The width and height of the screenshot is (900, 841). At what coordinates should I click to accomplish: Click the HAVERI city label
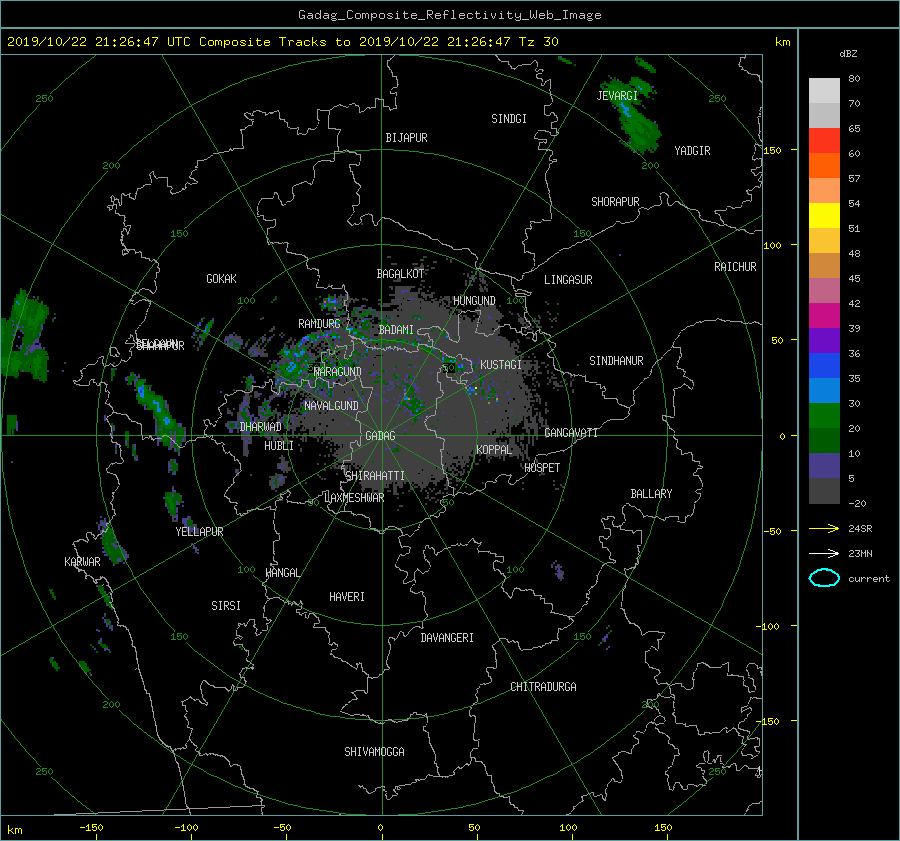point(347,597)
